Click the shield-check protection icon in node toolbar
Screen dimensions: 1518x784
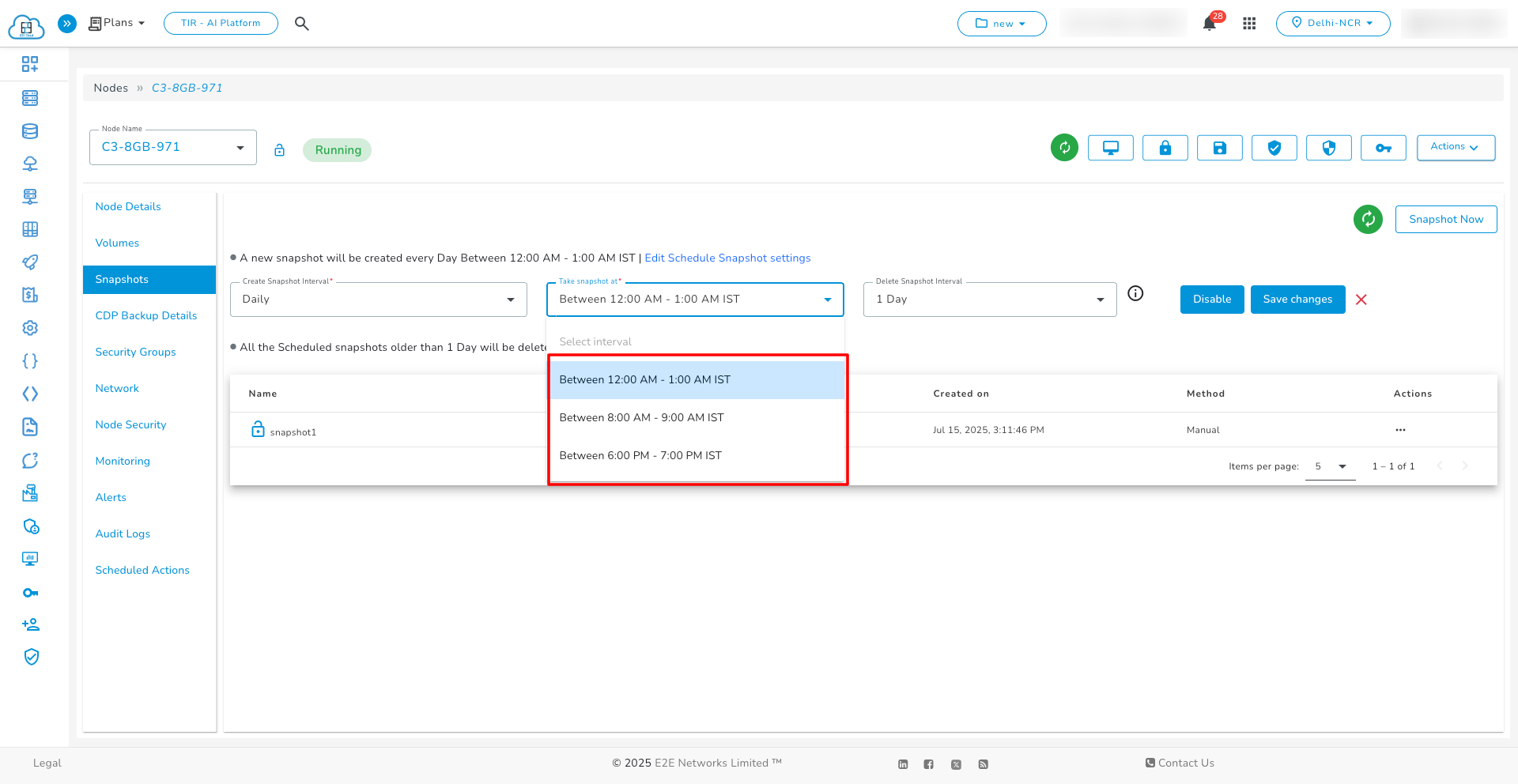pyautogui.click(x=1274, y=147)
